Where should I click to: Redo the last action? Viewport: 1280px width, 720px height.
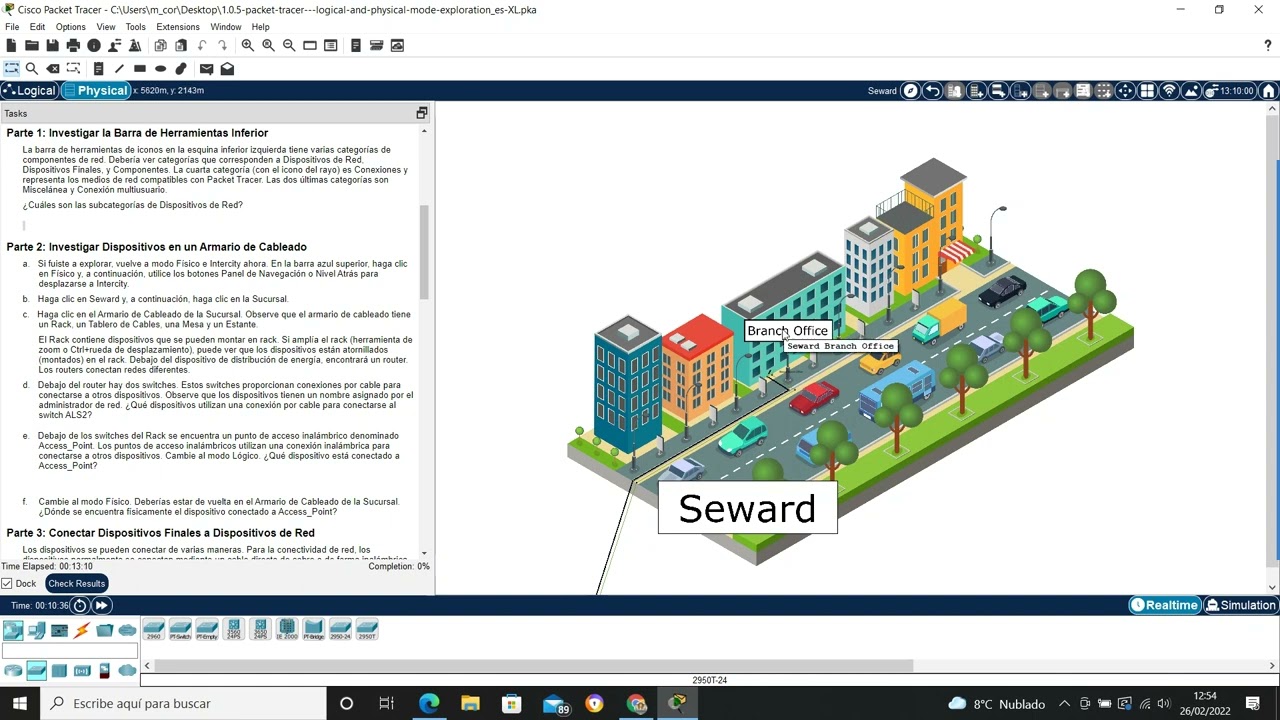point(222,45)
